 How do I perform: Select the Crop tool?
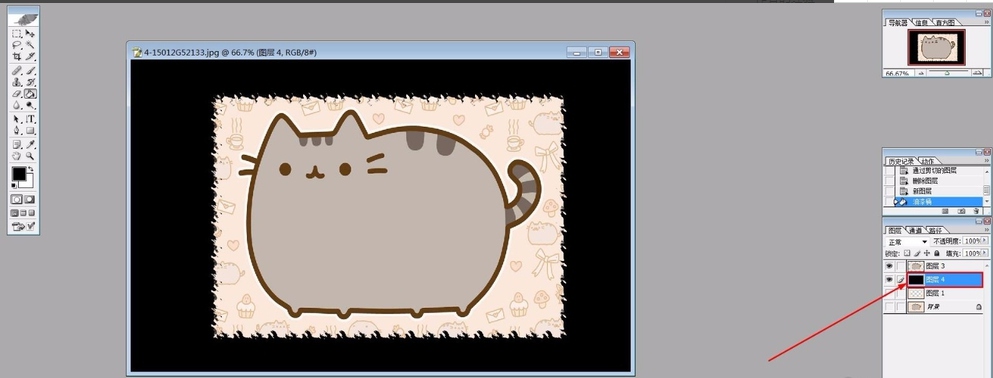[x=17, y=56]
